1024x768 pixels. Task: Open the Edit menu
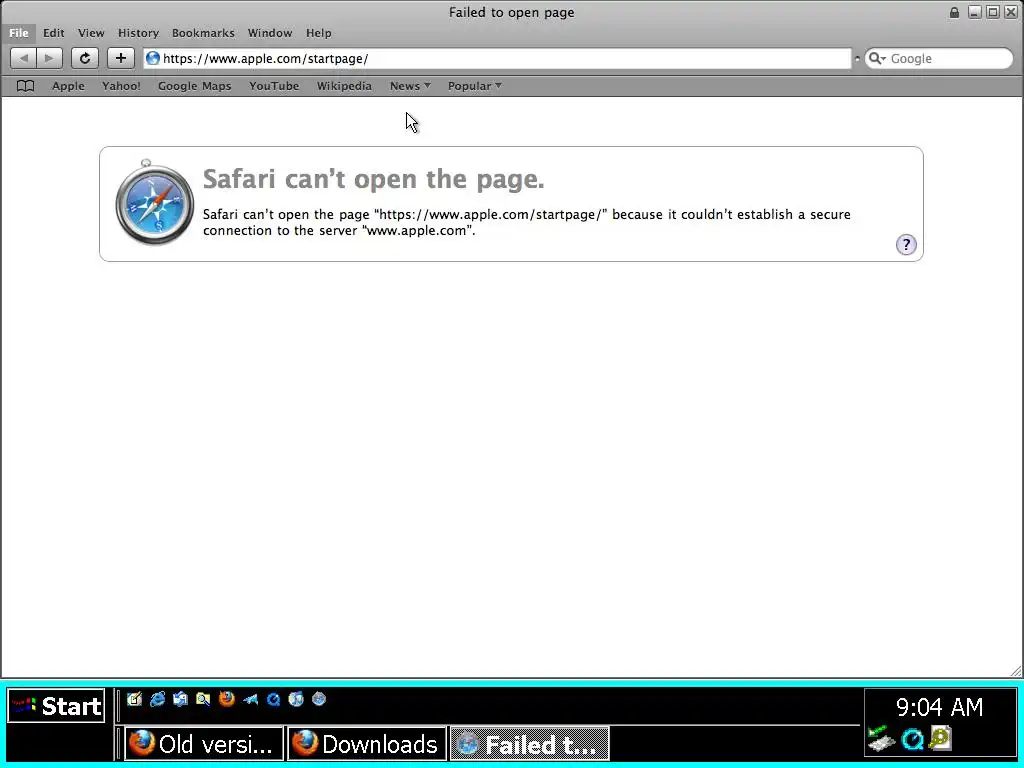(x=54, y=33)
